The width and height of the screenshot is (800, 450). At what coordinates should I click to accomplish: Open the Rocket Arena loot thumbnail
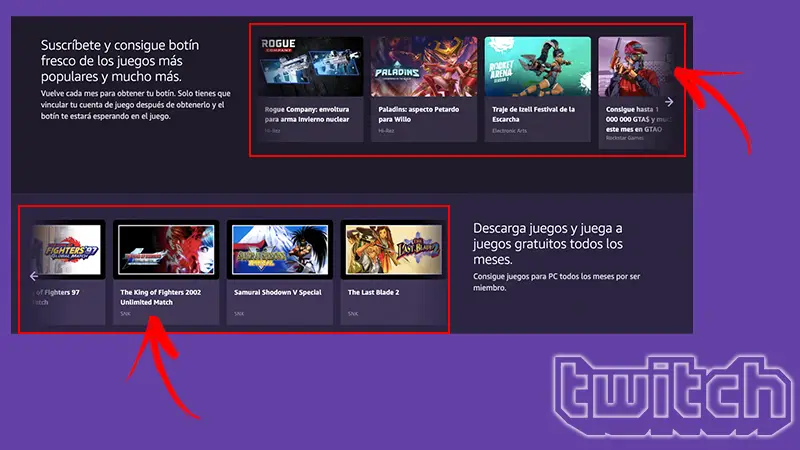(x=538, y=66)
